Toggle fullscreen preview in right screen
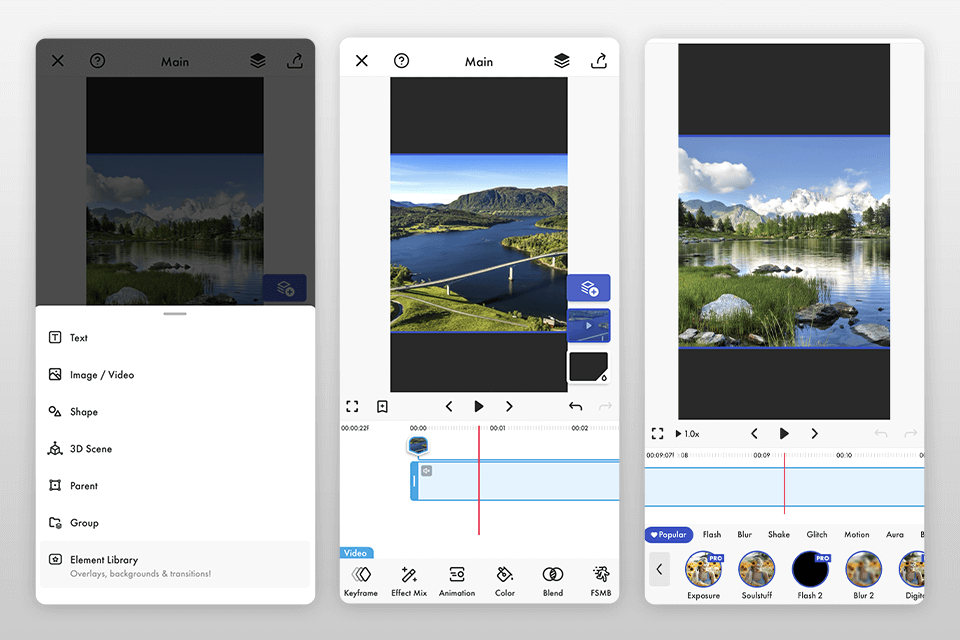This screenshot has height=640, width=960. point(658,434)
